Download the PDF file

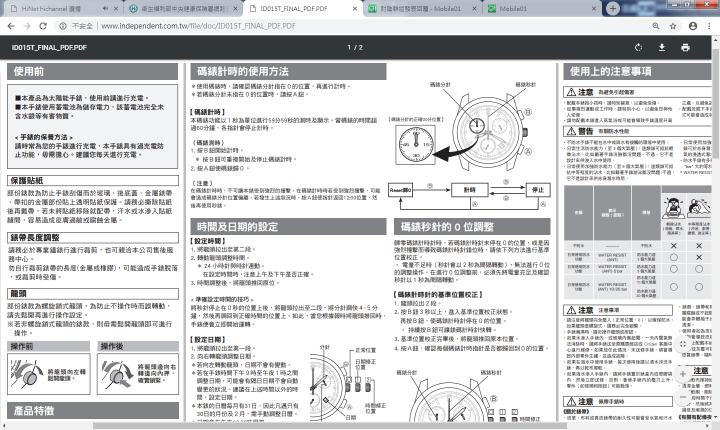[x=662, y=47]
